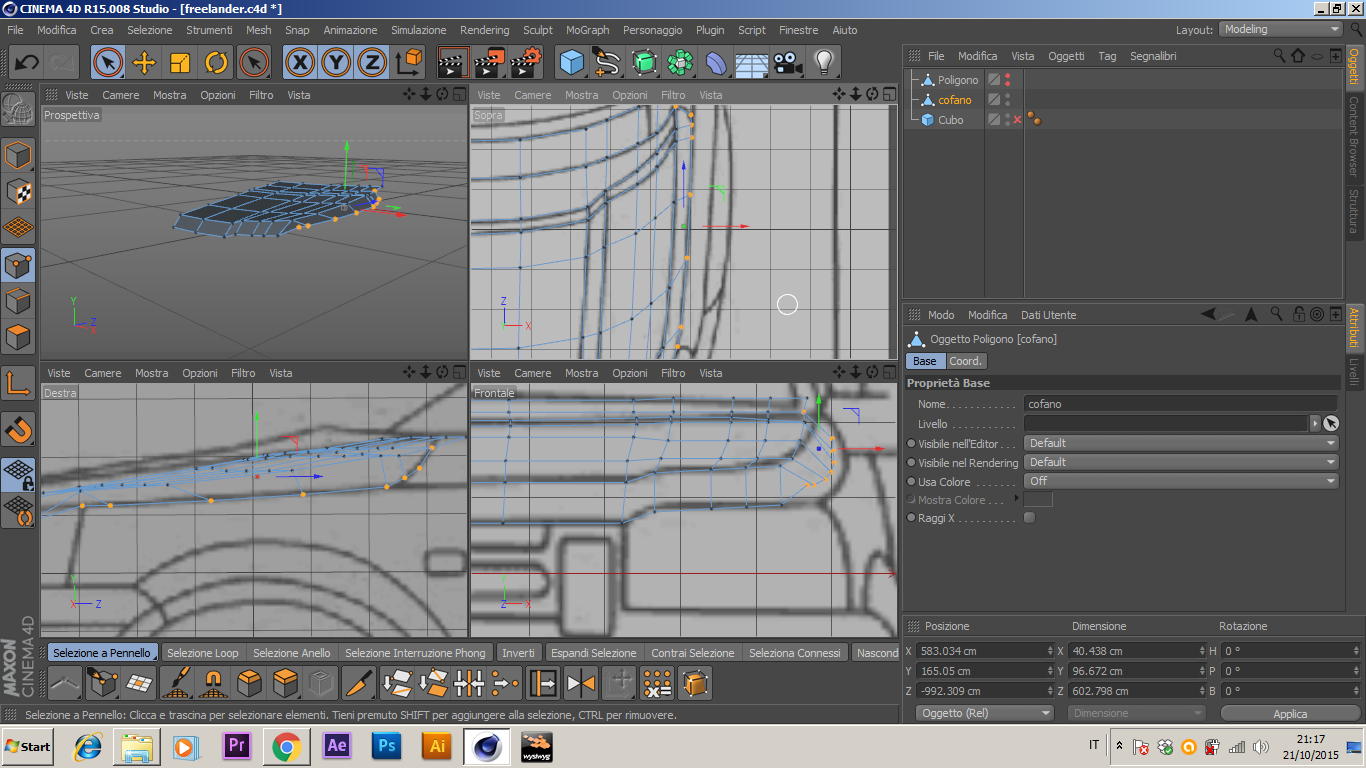Open Visibile nell'Editor dropdown
Screen dimensions: 1366x768
point(1181,443)
